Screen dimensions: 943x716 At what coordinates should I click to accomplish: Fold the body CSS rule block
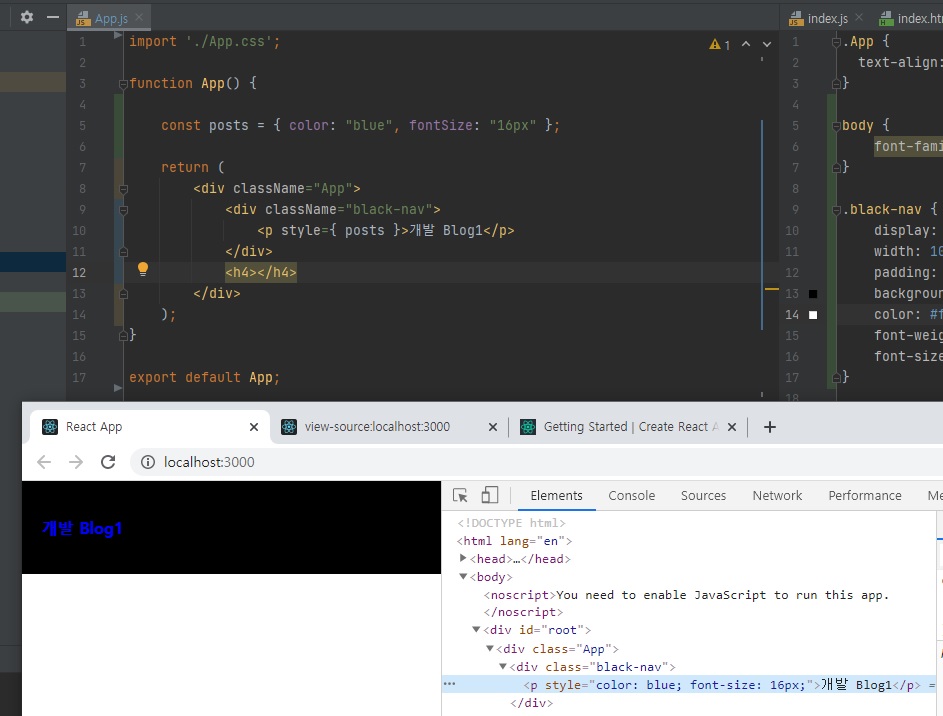pos(836,126)
